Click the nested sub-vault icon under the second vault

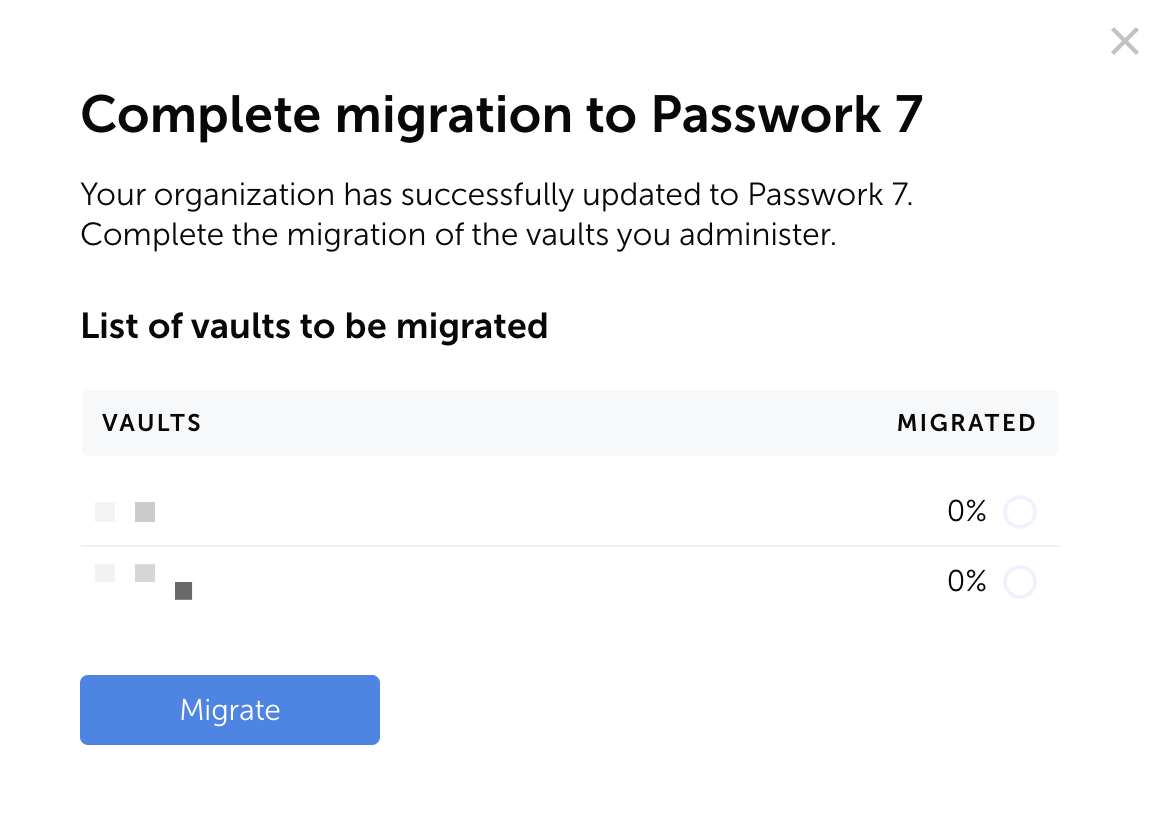click(183, 591)
